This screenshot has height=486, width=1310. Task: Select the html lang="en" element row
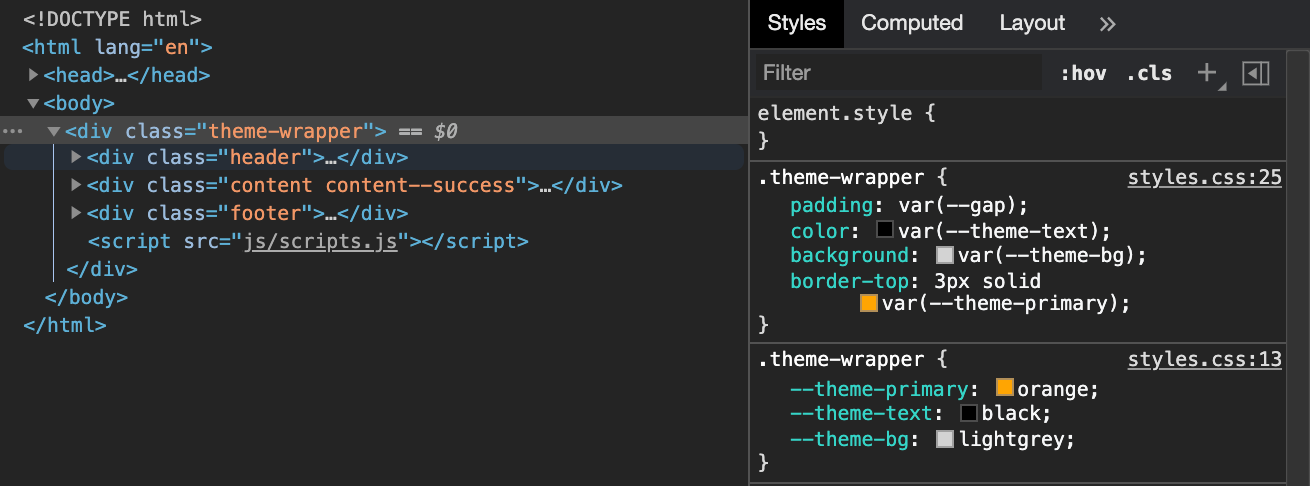(118, 47)
